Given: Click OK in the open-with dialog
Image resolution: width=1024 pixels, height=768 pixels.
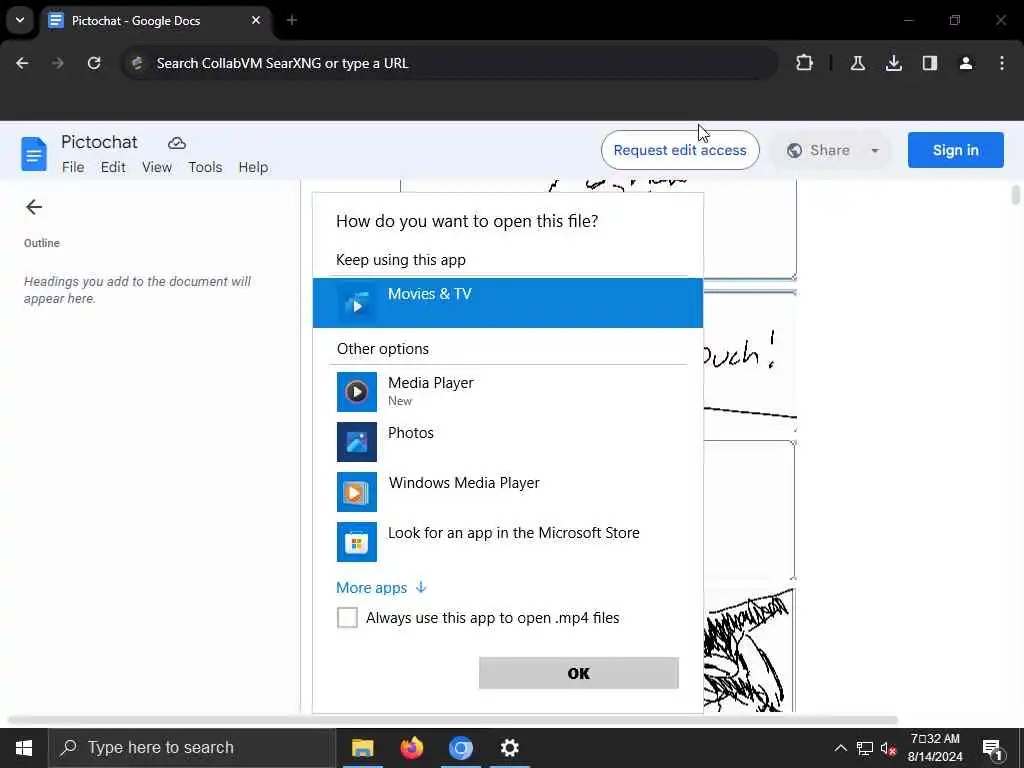Looking at the screenshot, I should coord(579,673).
